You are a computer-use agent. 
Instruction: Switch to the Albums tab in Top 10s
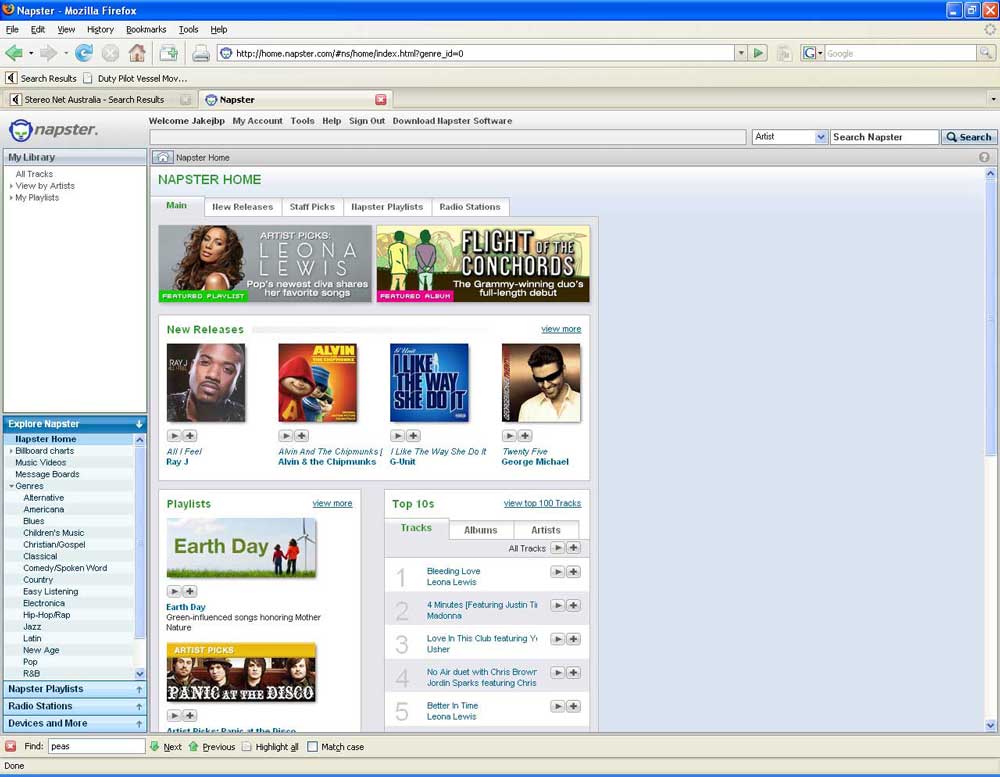coord(480,530)
